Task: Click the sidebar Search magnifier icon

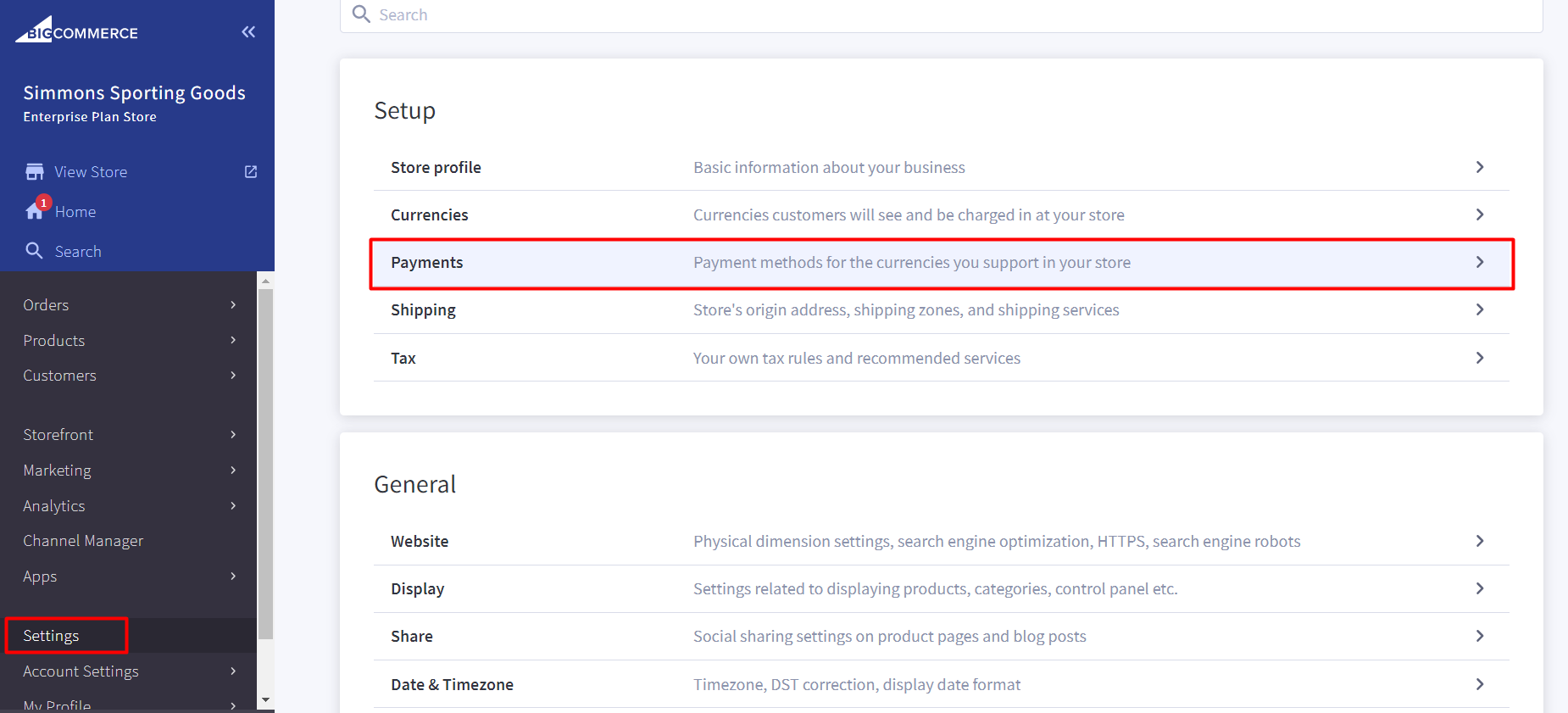Action: point(34,251)
